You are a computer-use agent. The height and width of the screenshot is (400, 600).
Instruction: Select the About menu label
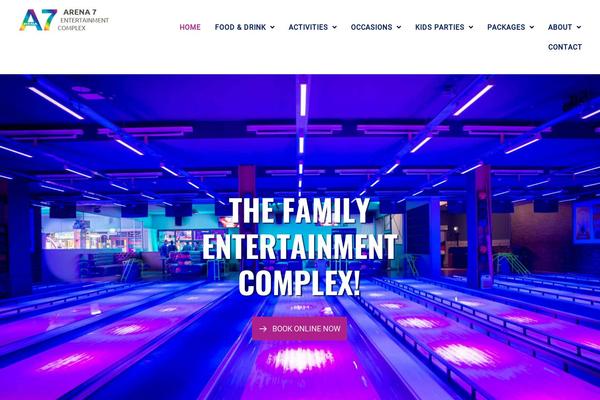[560, 27]
